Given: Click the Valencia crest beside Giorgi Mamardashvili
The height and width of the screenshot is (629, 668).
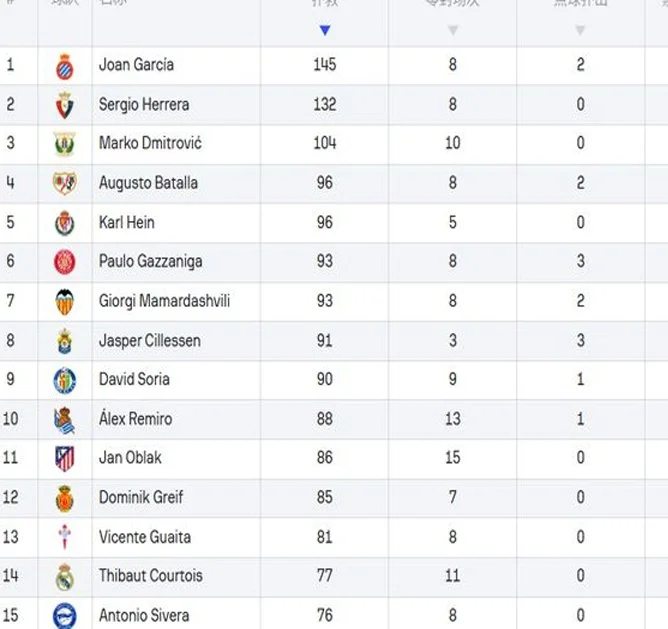Looking at the screenshot, I should [65, 302].
